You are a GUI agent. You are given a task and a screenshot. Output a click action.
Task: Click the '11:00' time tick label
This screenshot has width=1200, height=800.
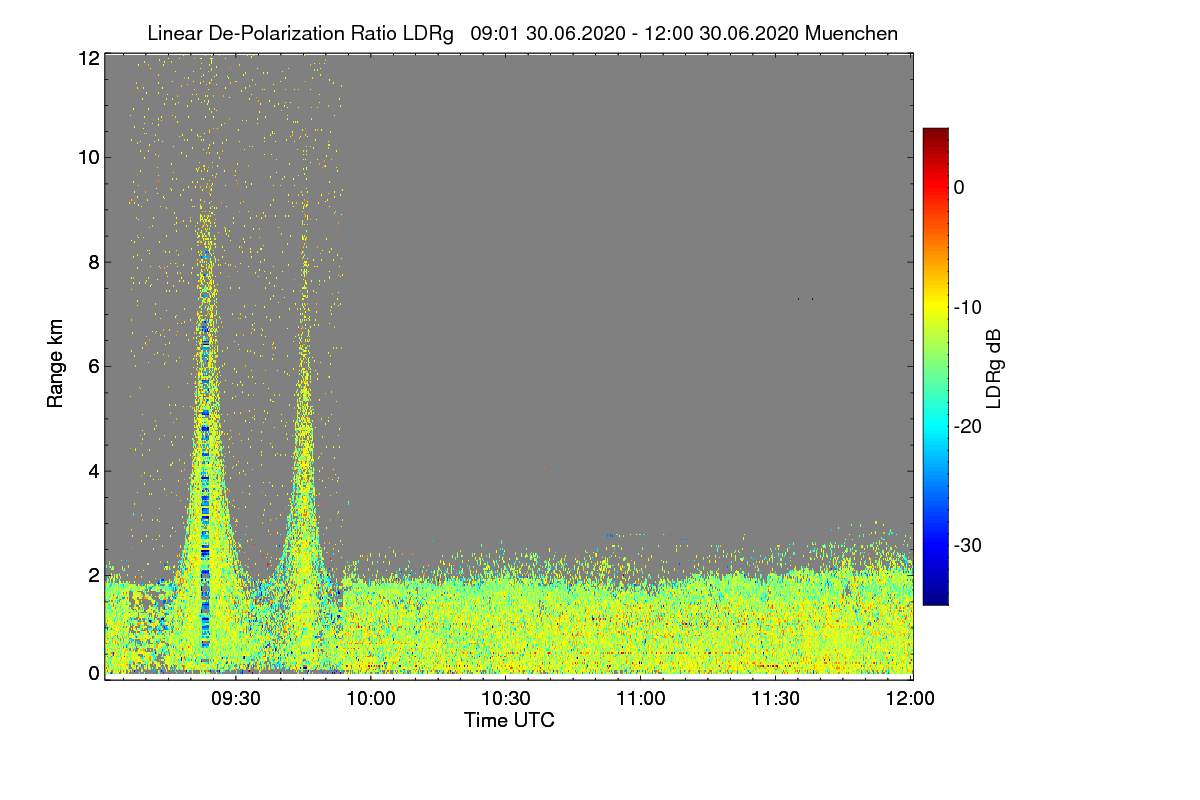[641, 698]
